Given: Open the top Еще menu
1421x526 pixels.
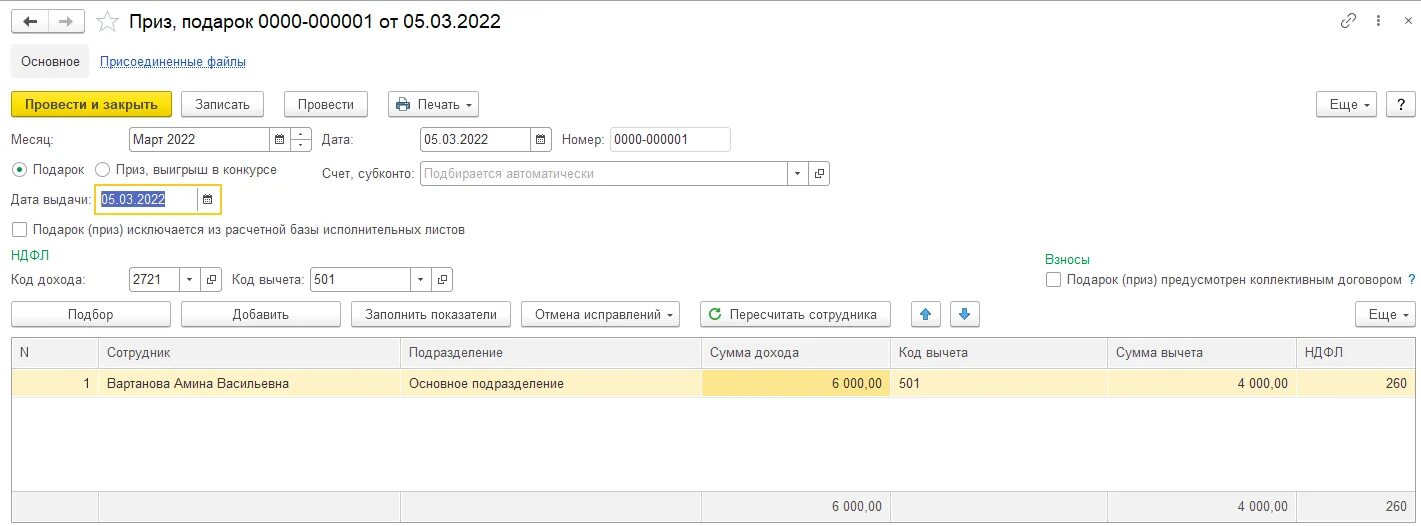Looking at the screenshot, I should (x=1346, y=104).
